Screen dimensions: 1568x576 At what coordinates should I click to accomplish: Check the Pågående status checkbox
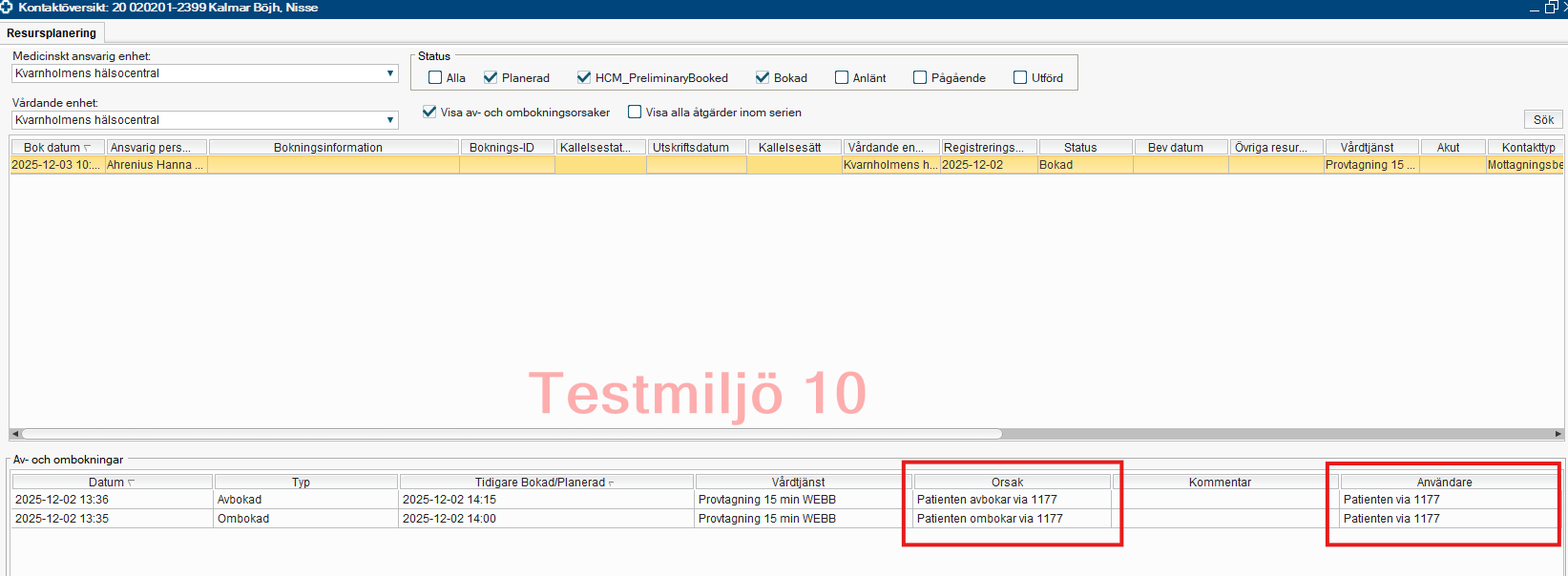tap(920, 78)
